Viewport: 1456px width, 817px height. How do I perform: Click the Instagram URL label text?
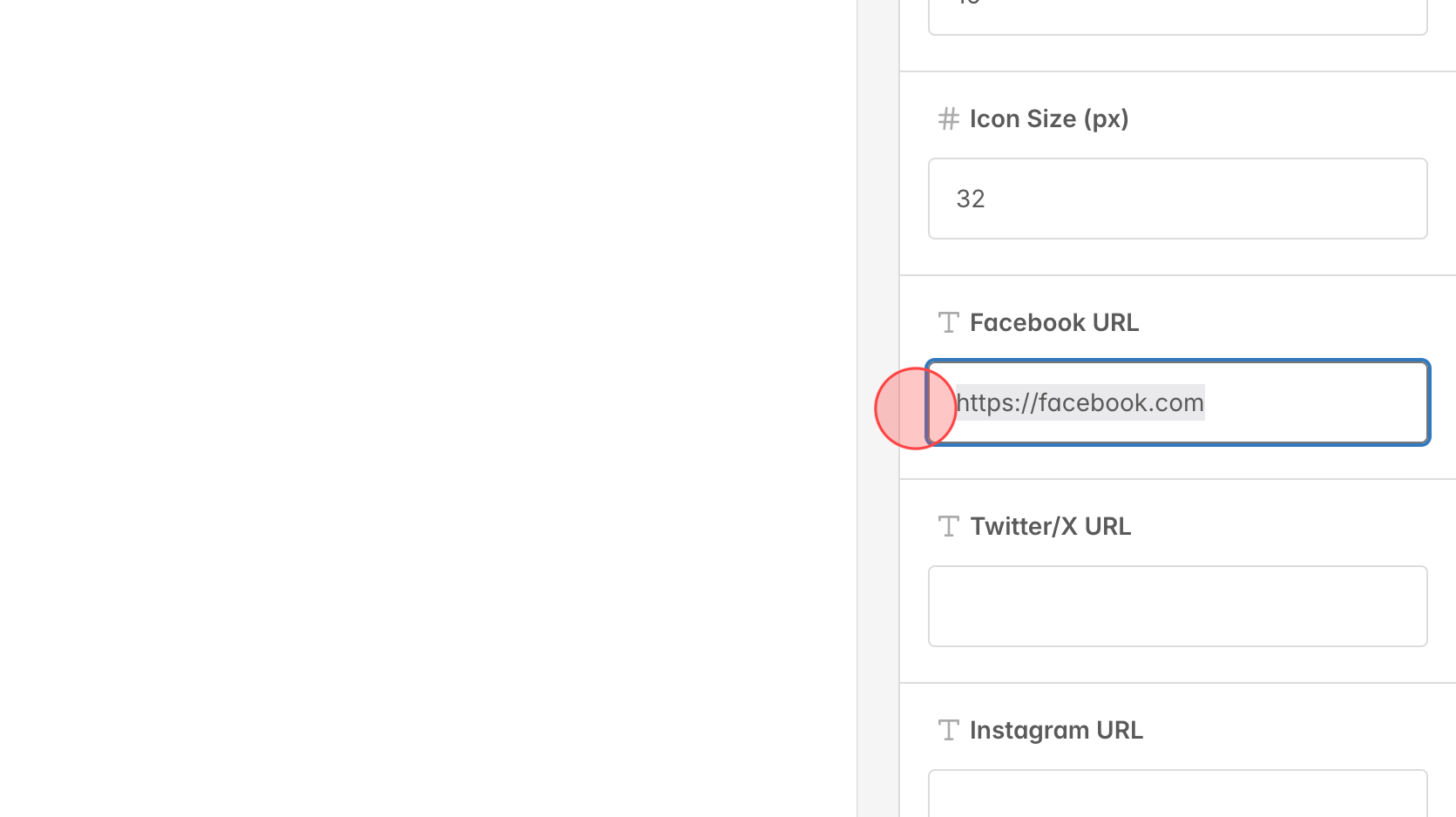pos(1056,730)
